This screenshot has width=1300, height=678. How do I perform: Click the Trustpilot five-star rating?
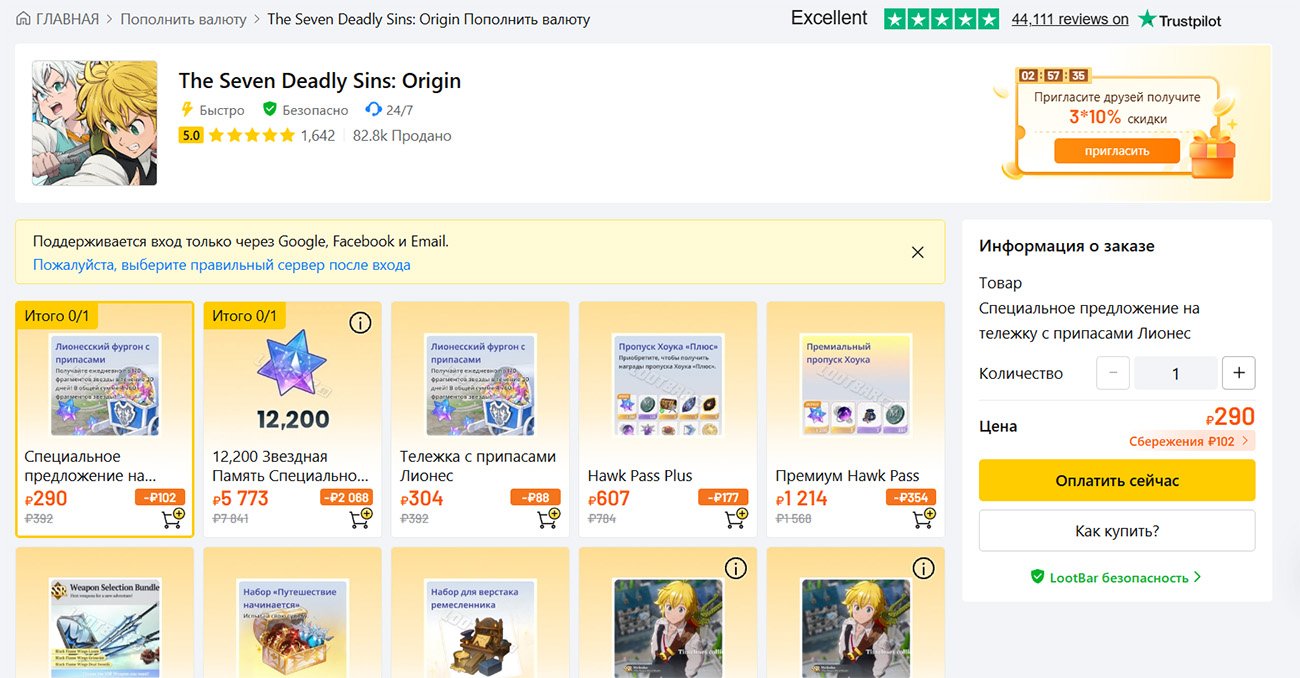coord(941,19)
